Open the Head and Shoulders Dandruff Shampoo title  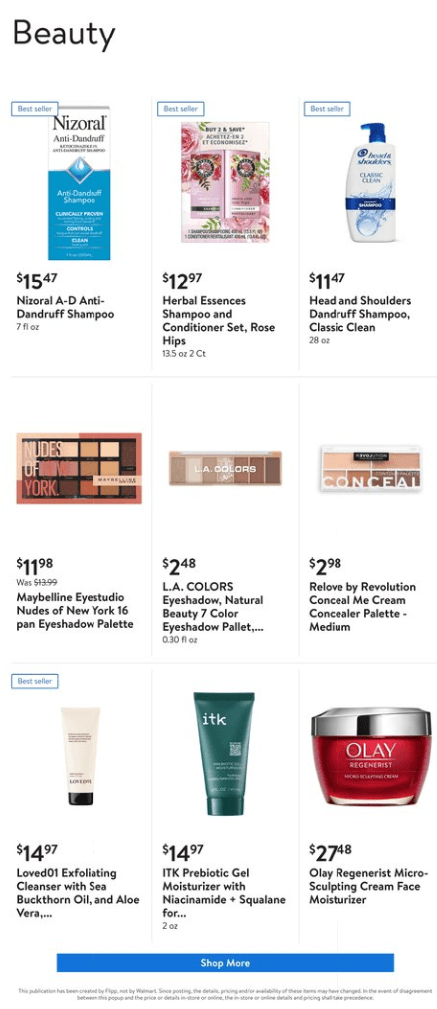click(x=360, y=314)
